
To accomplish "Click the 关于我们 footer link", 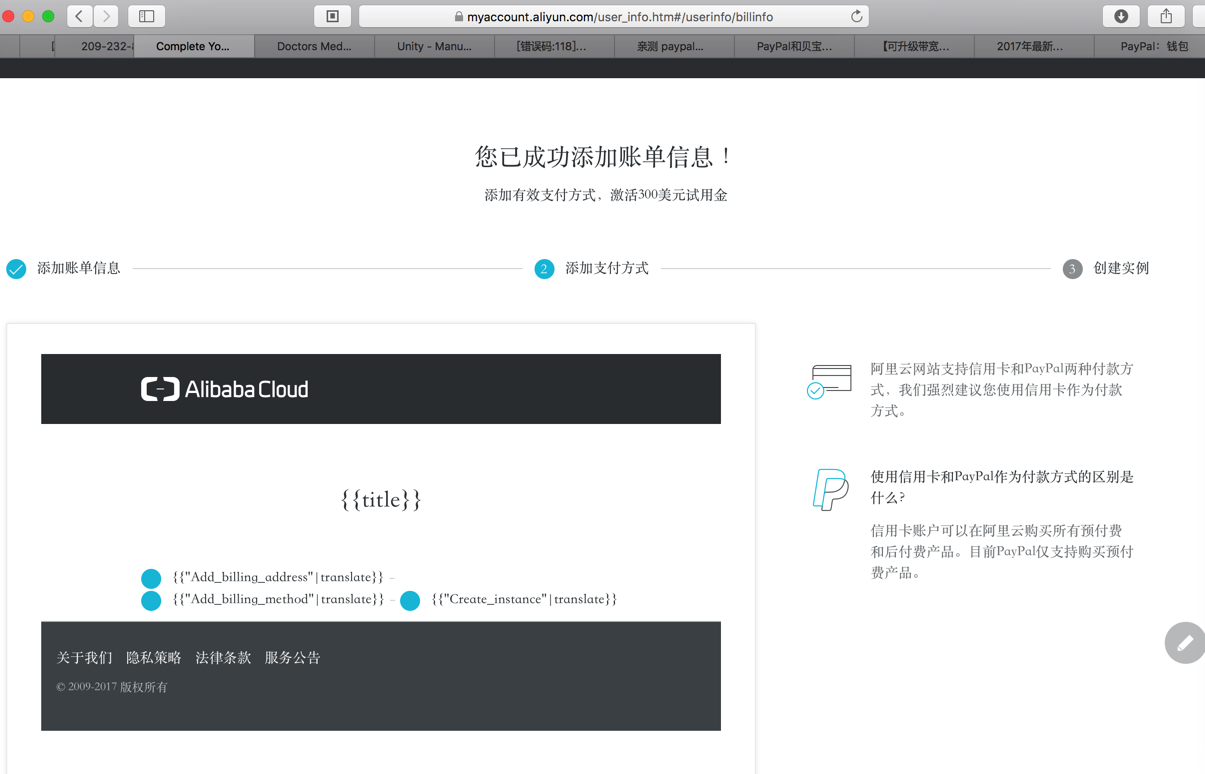I will tap(84, 657).
